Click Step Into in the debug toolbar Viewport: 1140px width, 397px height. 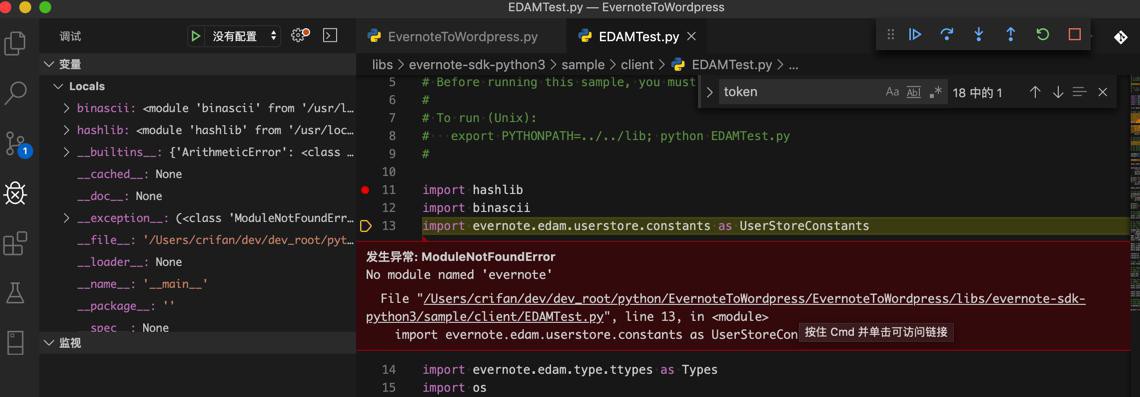coord(979,34)
